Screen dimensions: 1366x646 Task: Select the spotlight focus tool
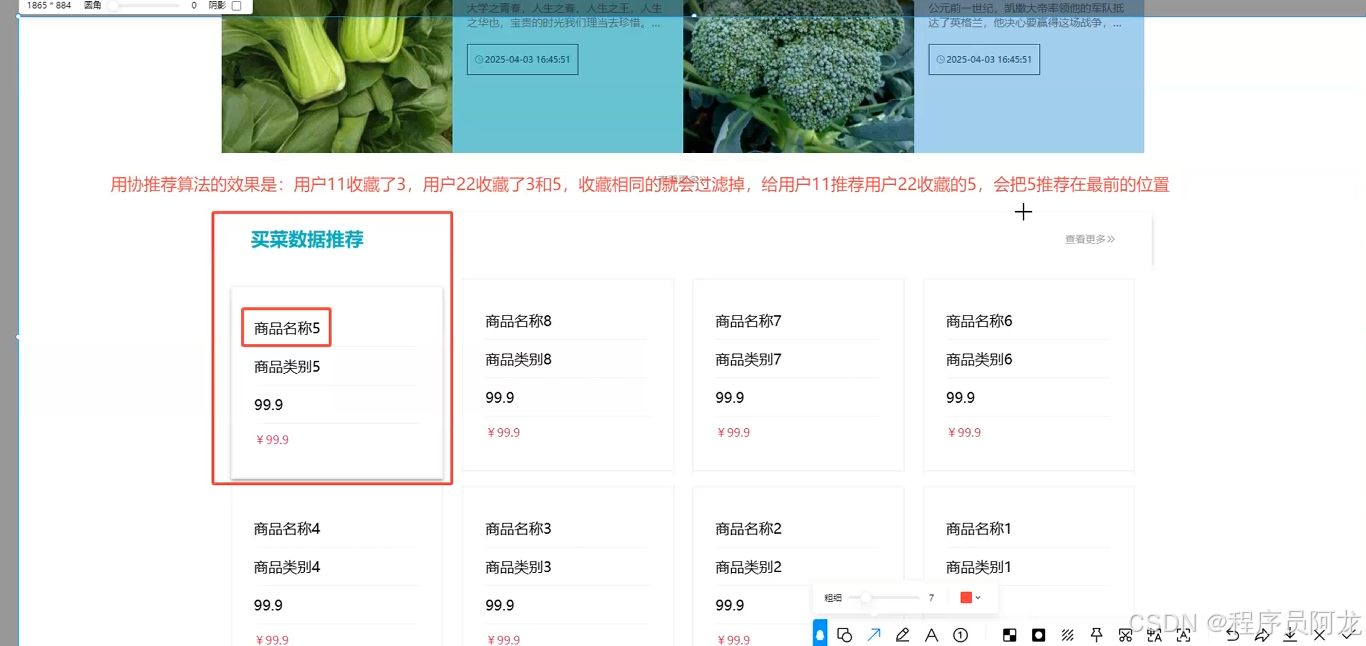tap(1038, 634)
